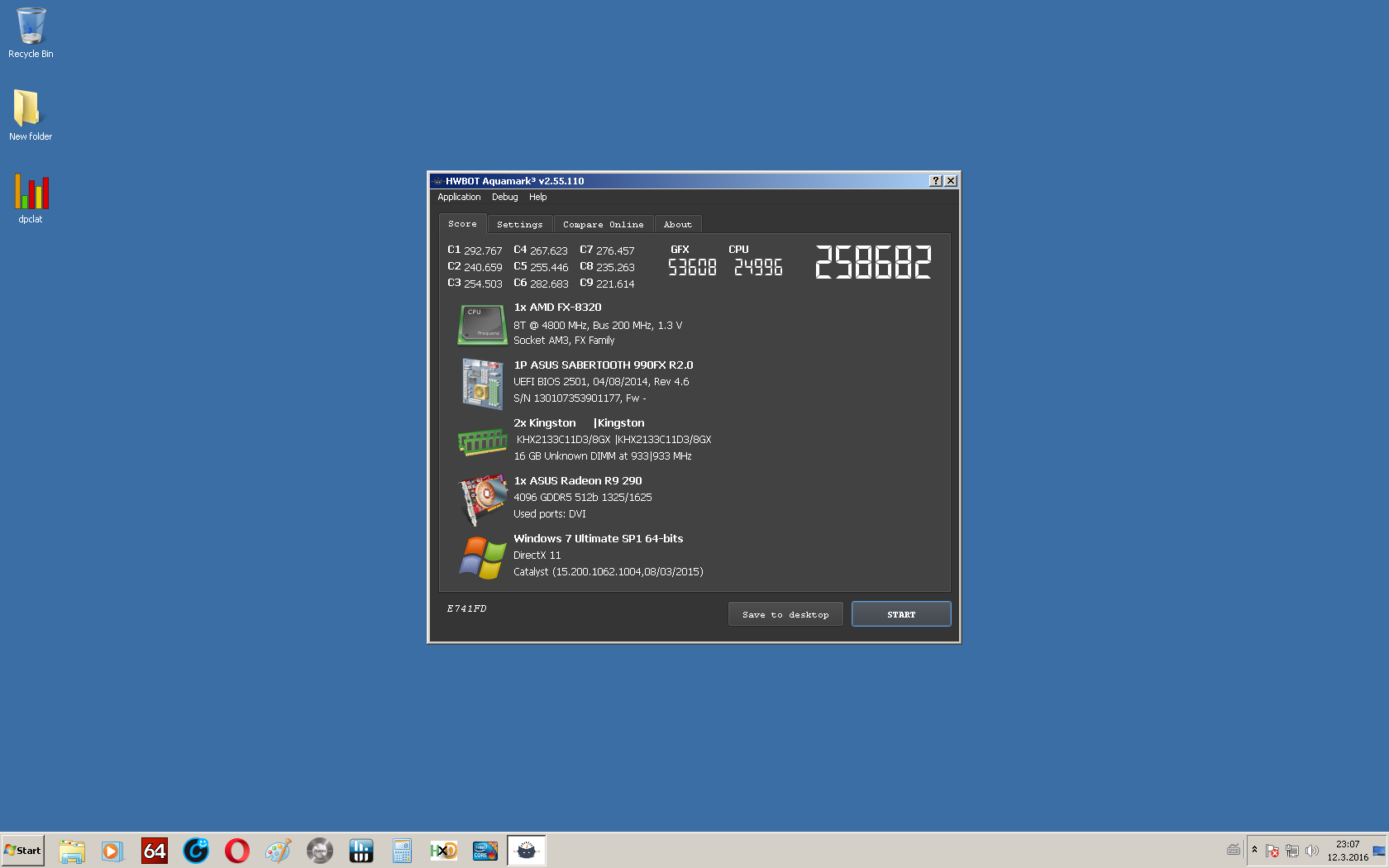This screenshot has height=868, width=1389.
Task: Select the New folder desktop icon
Action: pyautogui.click(x=31, y=116)
